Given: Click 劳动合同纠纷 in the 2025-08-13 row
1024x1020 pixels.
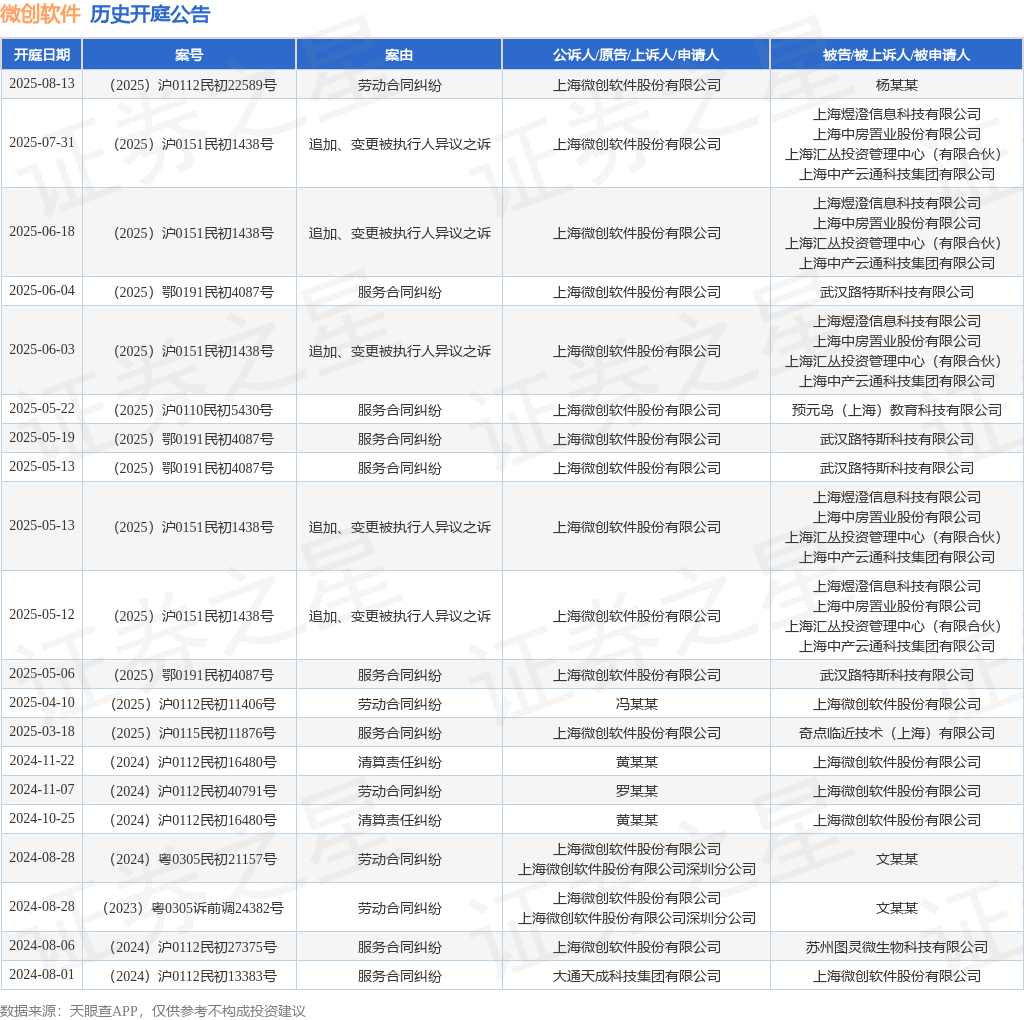Looking at the screenshot, I should click(399, 85).
